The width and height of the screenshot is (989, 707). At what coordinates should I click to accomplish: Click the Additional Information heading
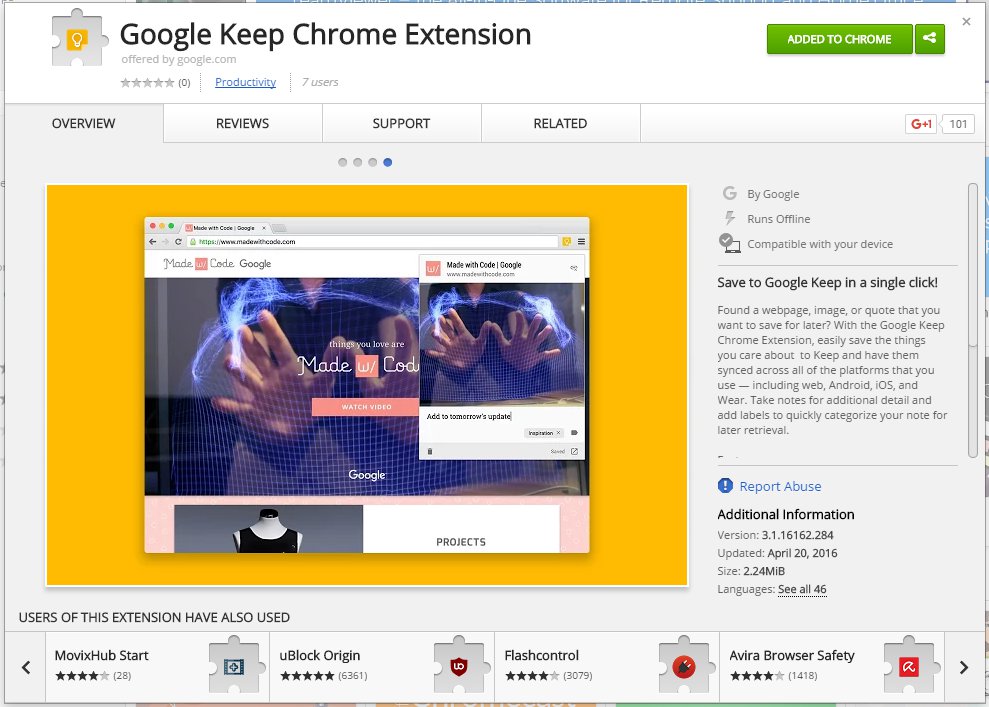click(786, 514)
